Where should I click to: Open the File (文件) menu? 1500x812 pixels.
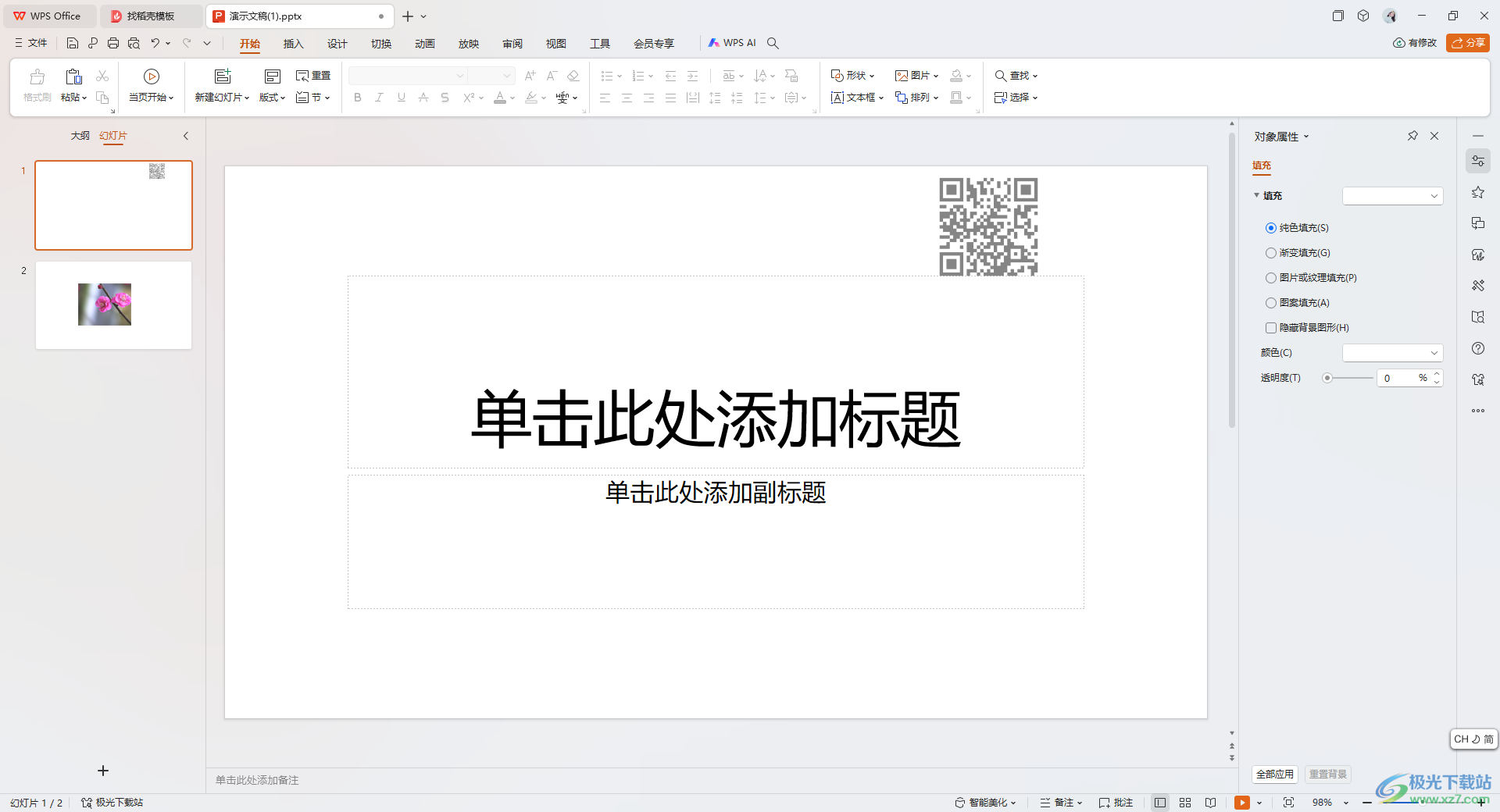click(x=31, y=43)
